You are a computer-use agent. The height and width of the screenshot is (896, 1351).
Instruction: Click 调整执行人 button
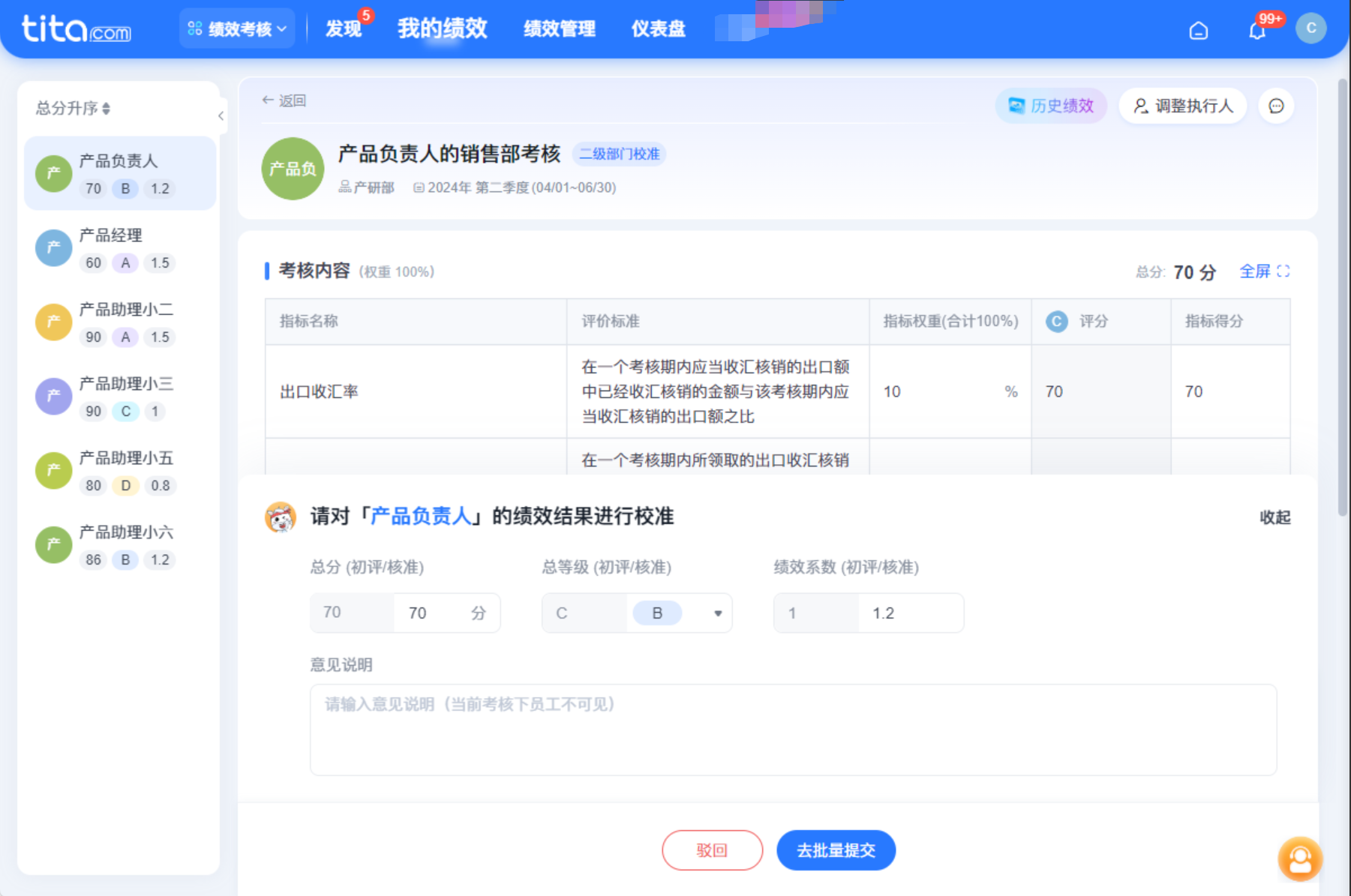[1183, 106]
